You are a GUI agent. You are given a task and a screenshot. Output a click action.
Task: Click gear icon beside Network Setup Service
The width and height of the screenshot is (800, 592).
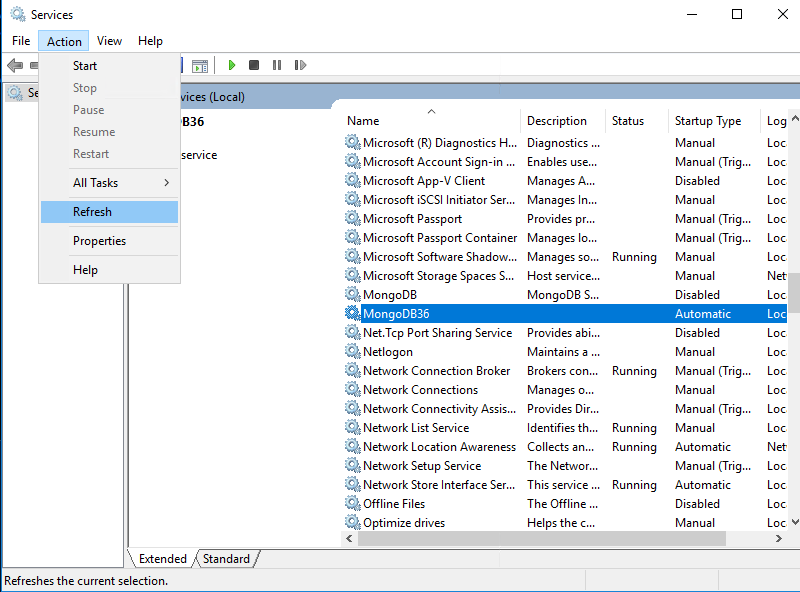point(353,465)
